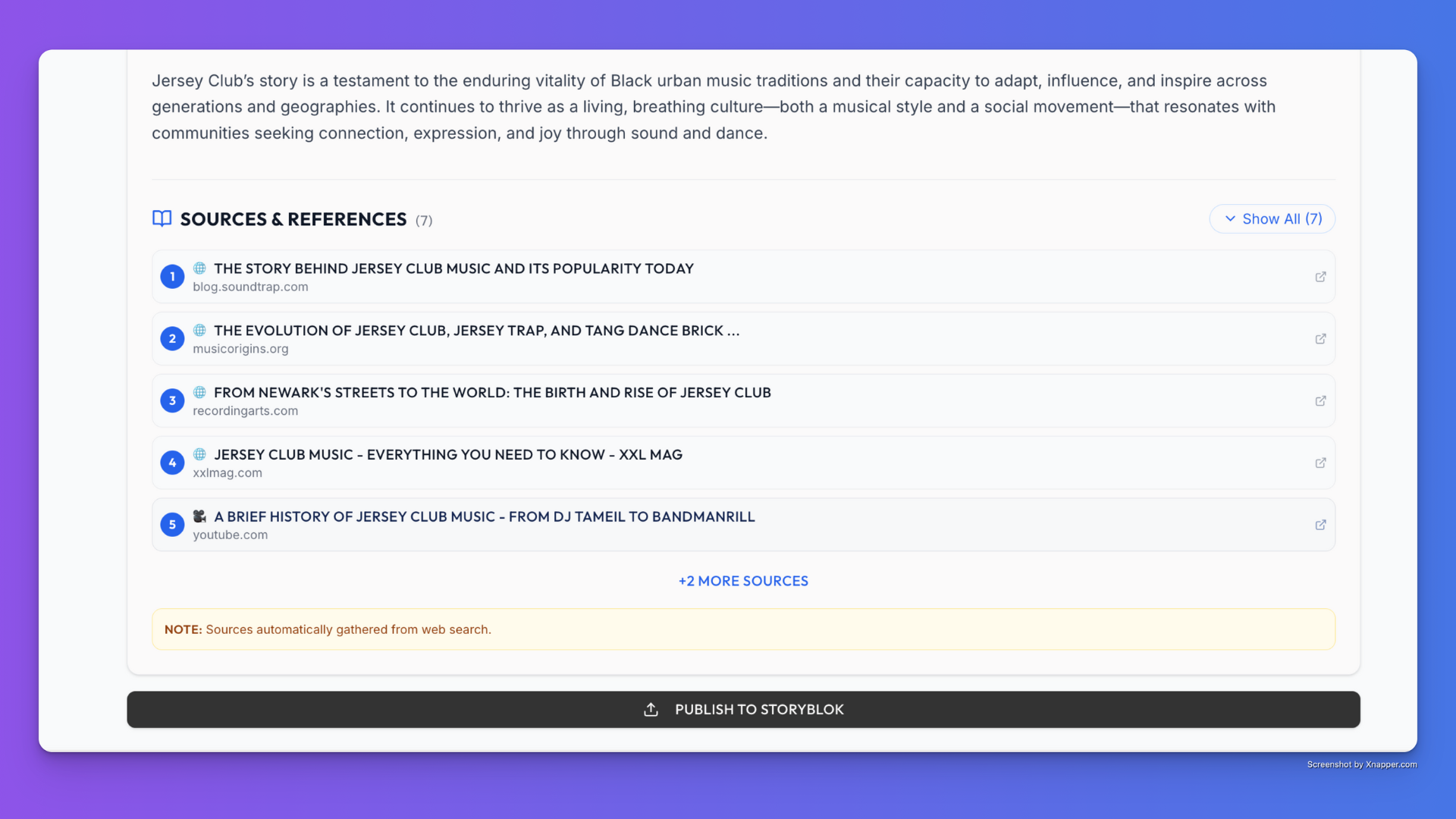Open external link icon for recordingarts.com source
Viewport: 1456px width, 819px height.
[x=1320, y=401]
